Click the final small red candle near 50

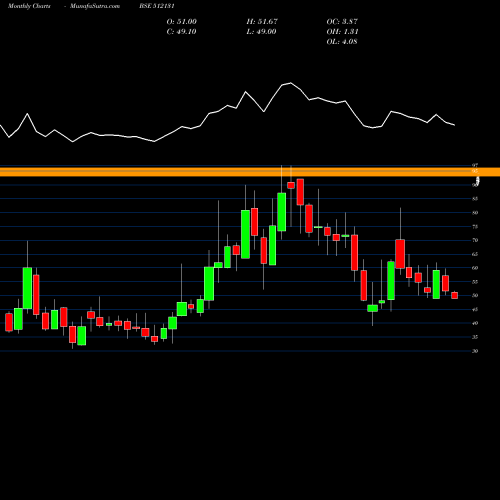[x=455, y=295]
